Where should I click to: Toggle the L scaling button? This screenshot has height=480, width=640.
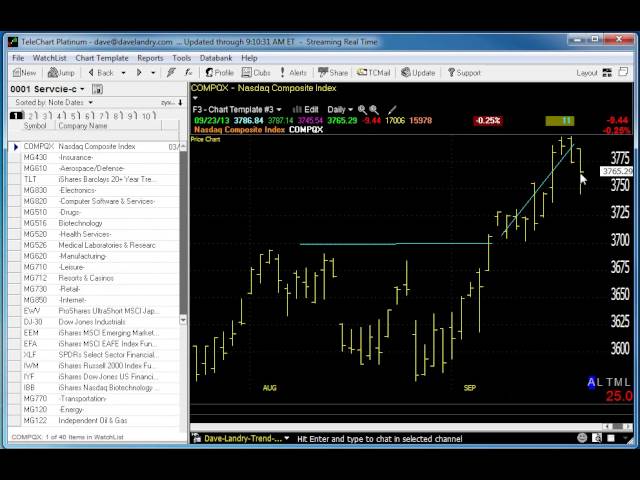pos(599,382)
